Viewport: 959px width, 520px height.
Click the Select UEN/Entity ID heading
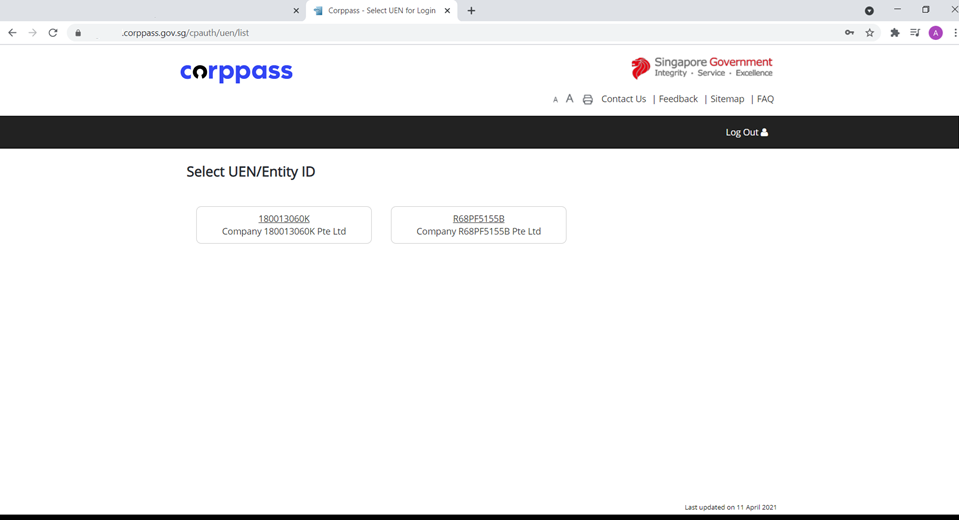(x=251, y=172)
